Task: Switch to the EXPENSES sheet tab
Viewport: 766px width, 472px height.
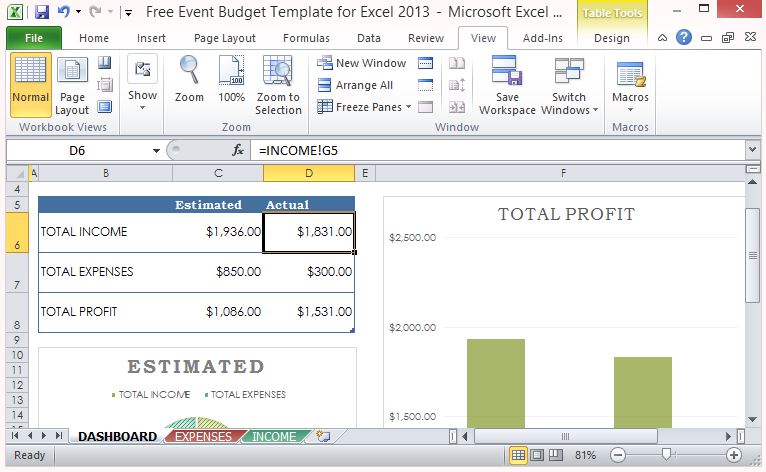Action: 203,436
